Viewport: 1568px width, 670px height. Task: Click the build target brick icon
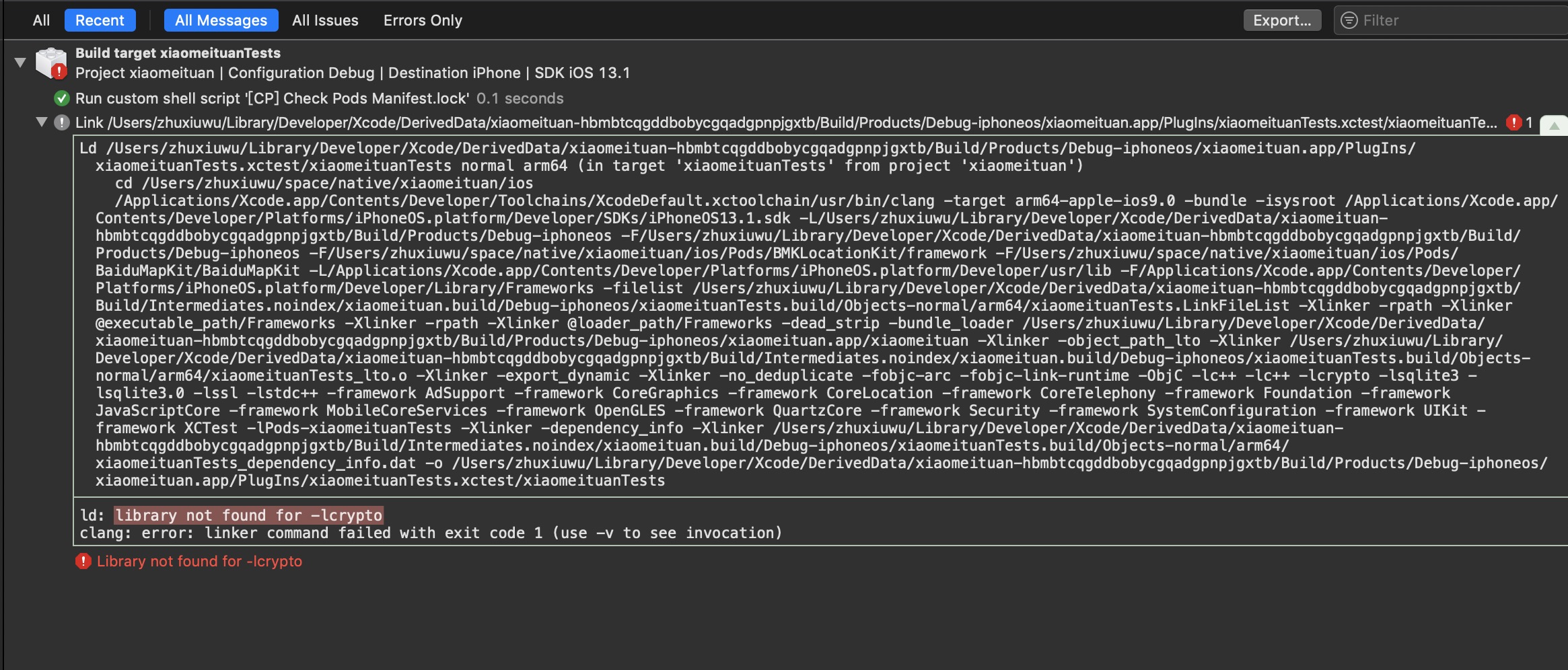point(47,62)
